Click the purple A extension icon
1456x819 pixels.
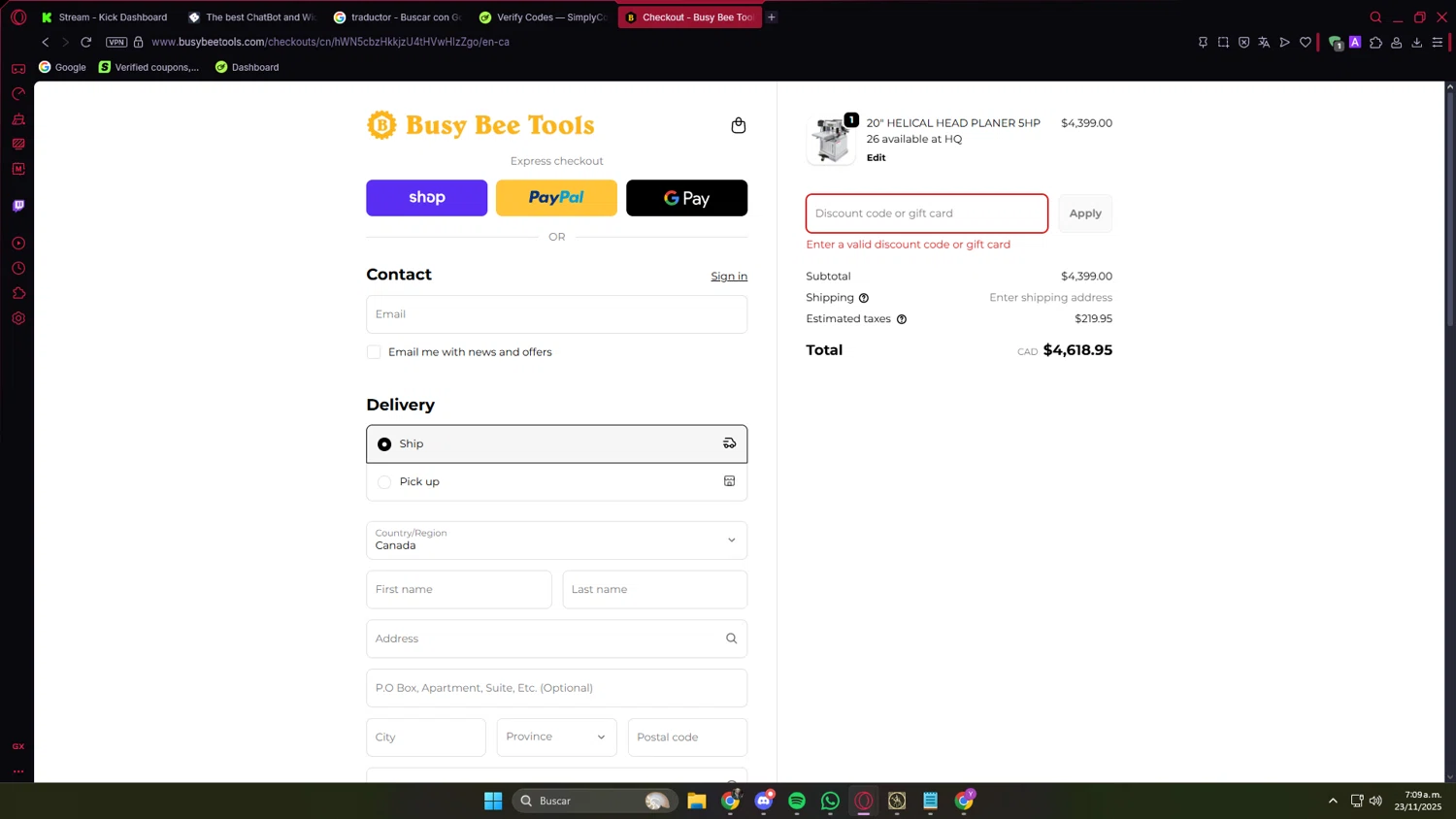[1355, 42]
